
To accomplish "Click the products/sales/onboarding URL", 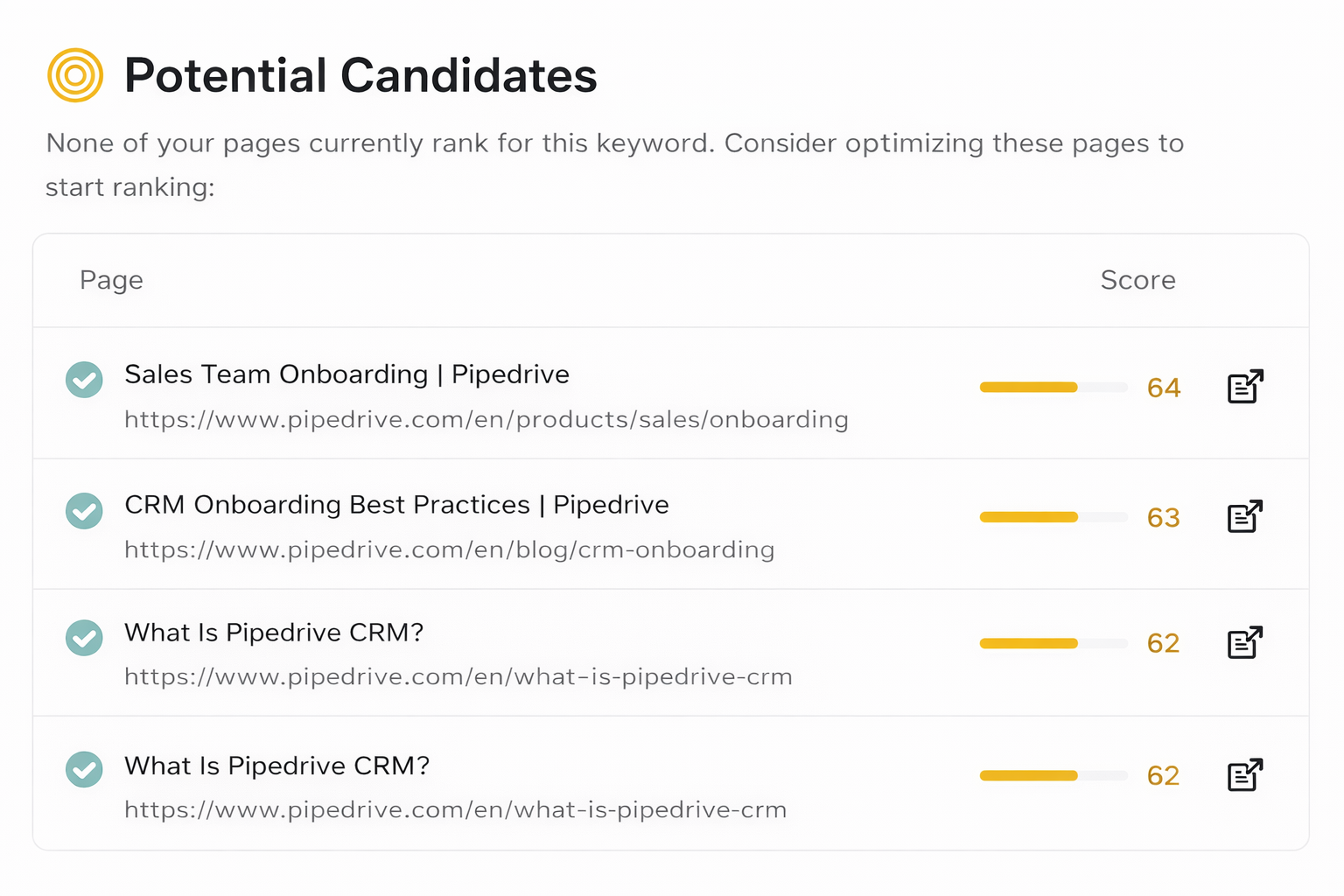I will [486, 420].
